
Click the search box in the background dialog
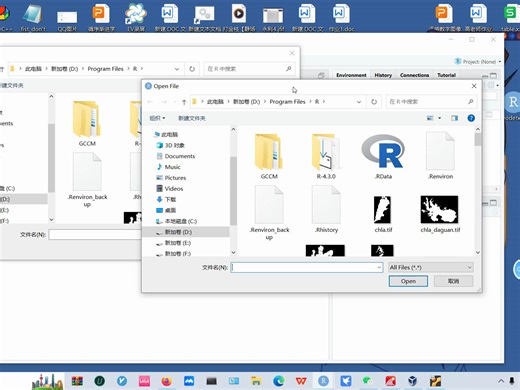pyautogui.click(x=249, y=69)
